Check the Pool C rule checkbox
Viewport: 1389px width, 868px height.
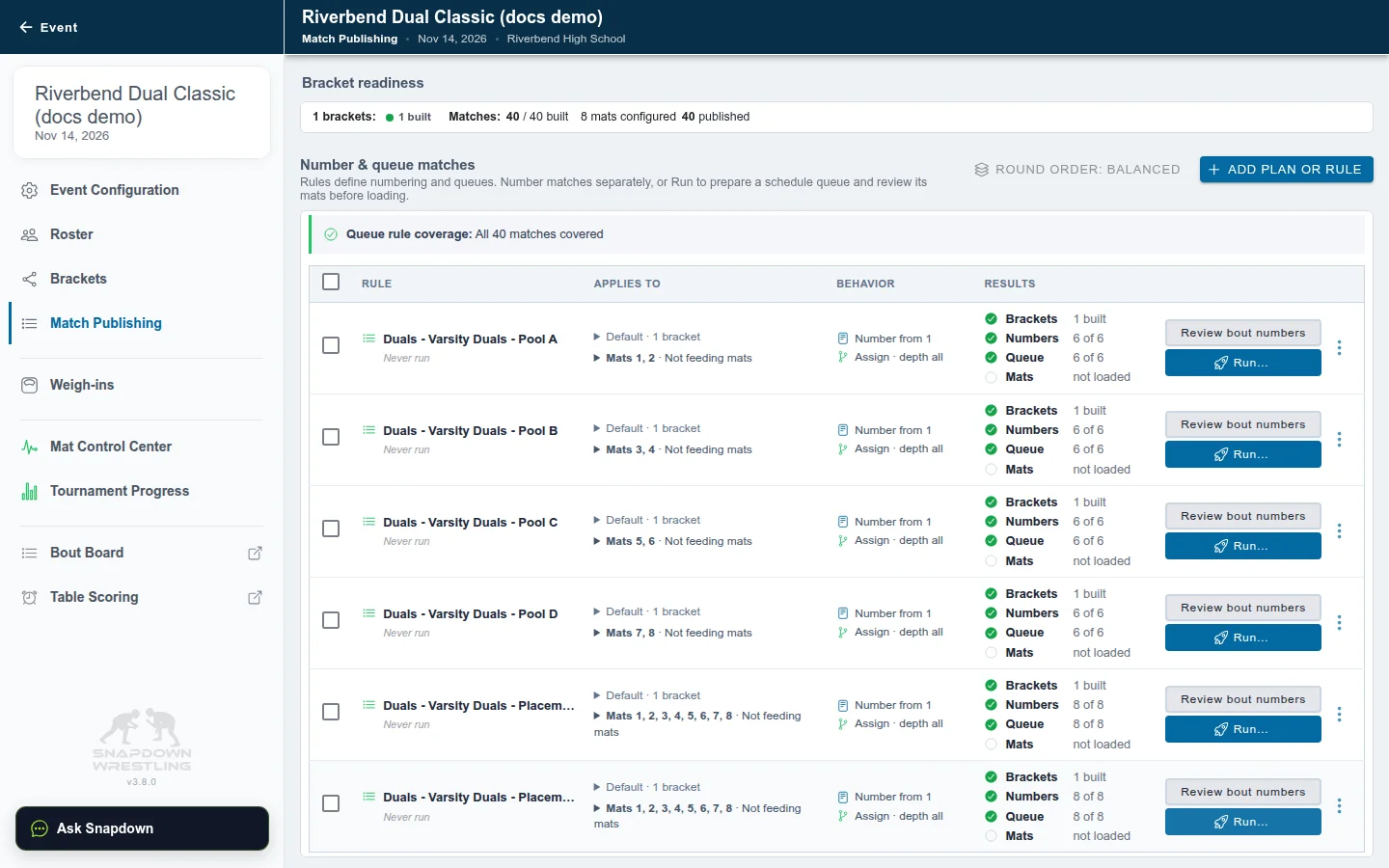(331, 529)
